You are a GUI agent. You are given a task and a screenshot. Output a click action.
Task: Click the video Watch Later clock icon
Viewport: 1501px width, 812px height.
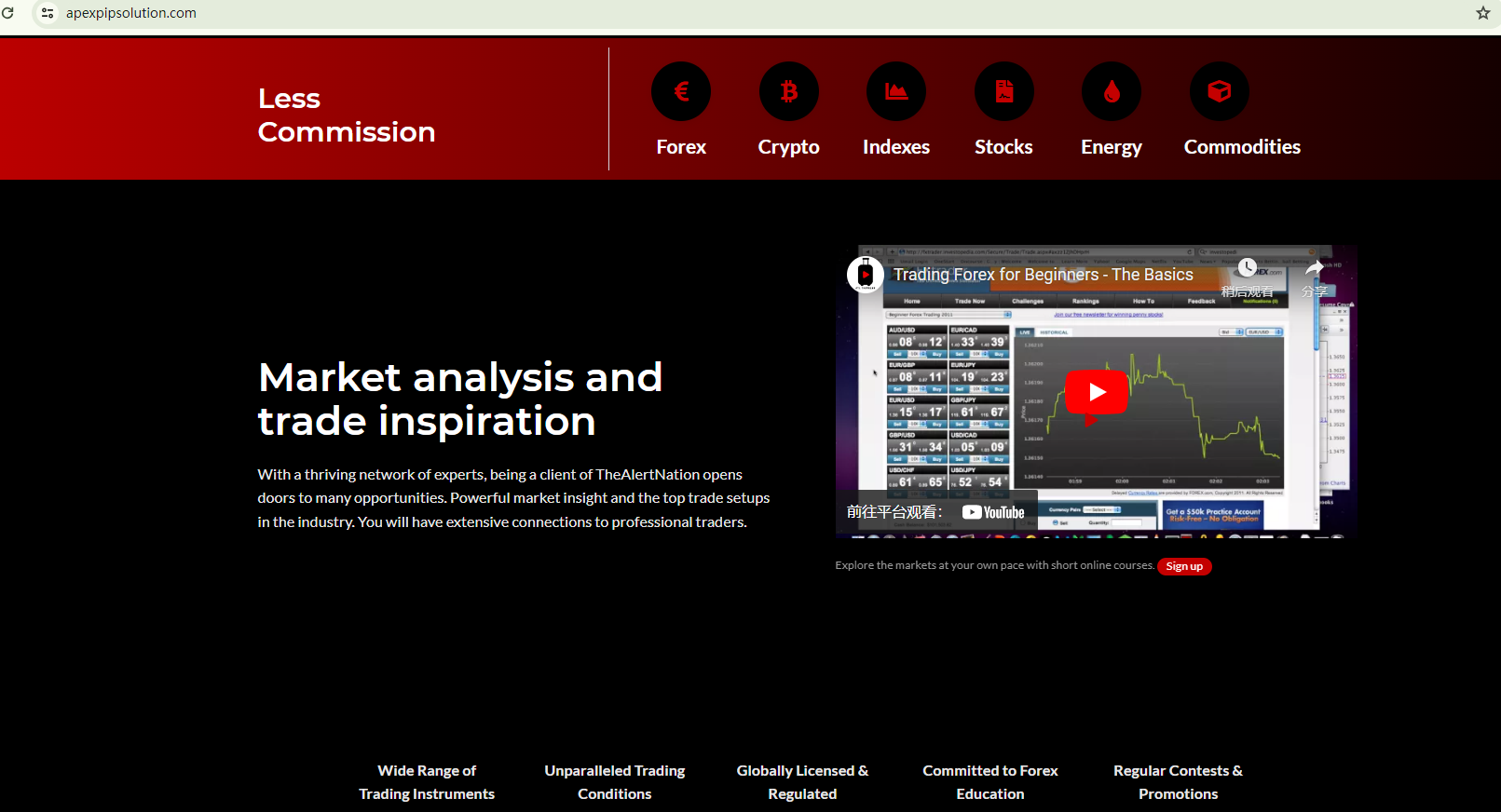1248,268
